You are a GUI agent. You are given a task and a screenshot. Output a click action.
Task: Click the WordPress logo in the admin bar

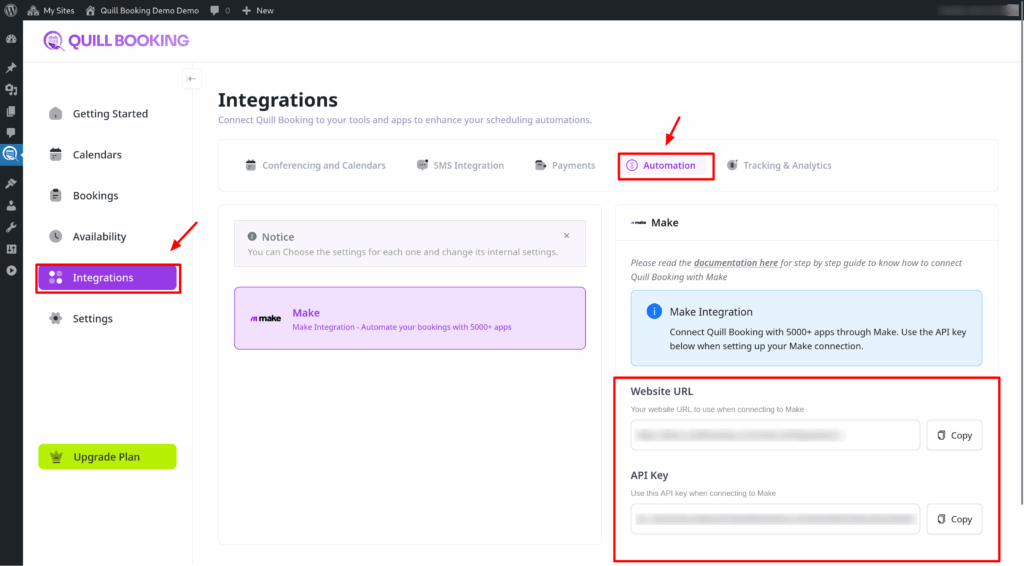[x=11, y=10]
